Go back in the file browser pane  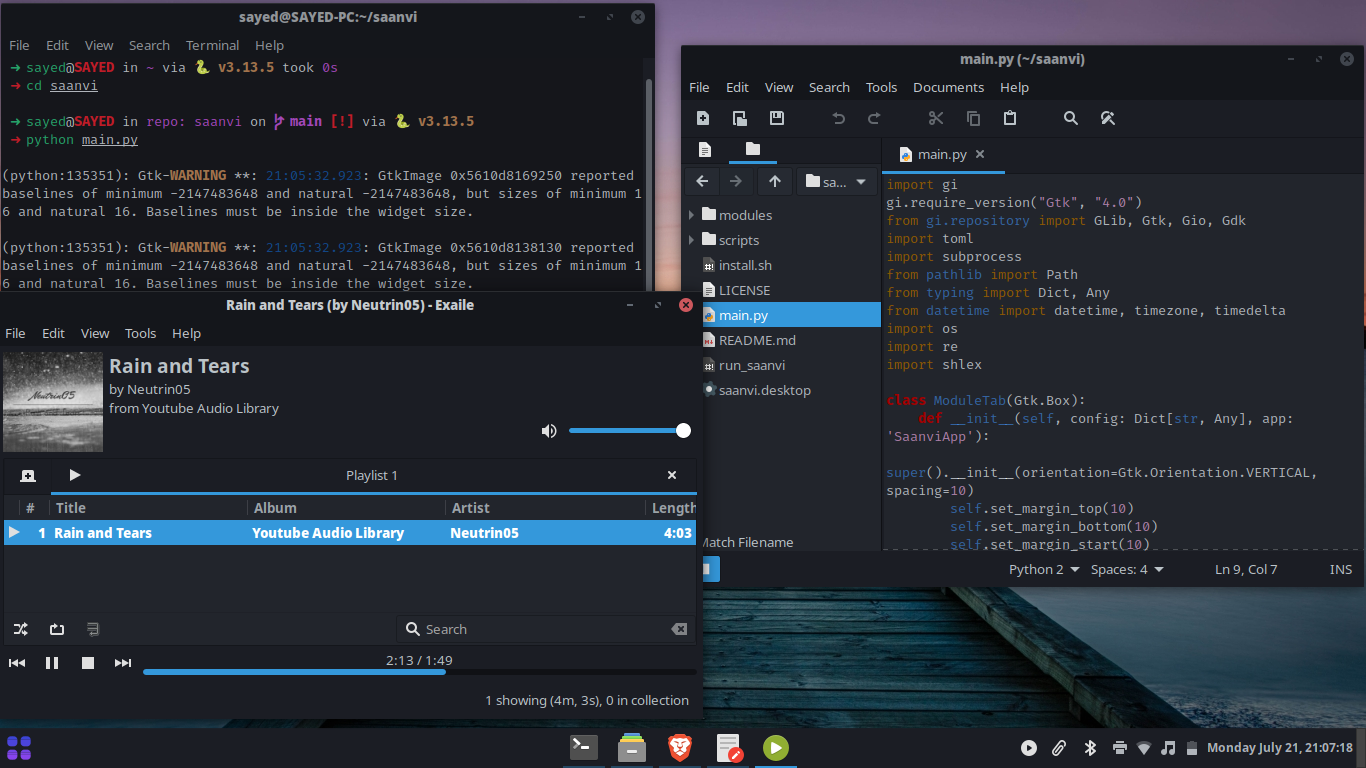click(702, 181)
